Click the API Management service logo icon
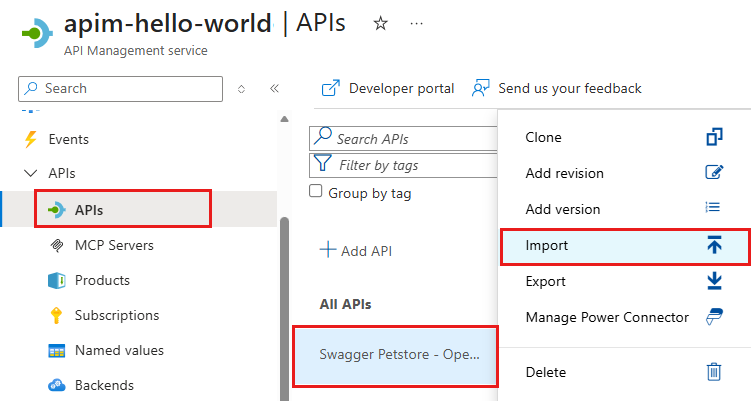The height and width of the screenshot is (401, 751). 37,33
